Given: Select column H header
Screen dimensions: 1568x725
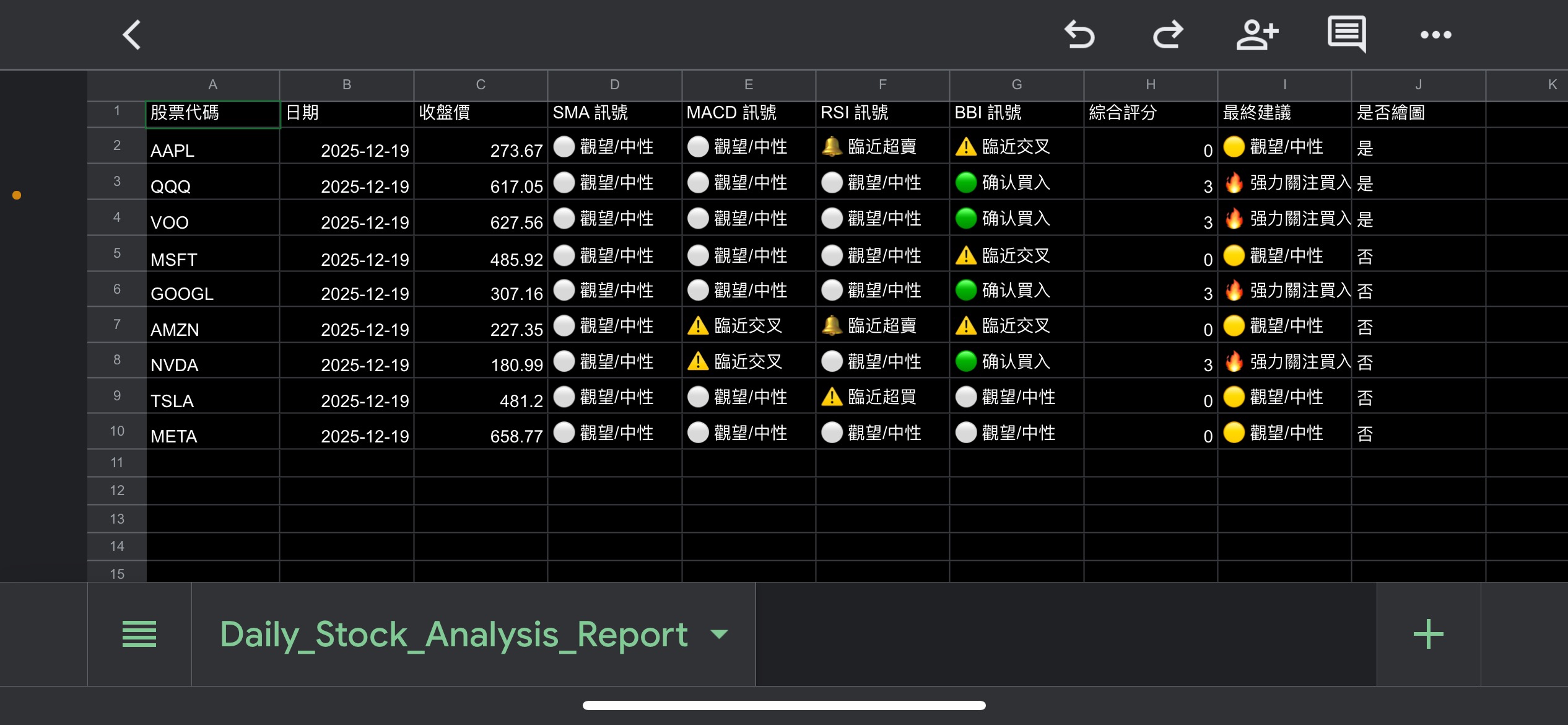Looking at the screenshot, I should pos(1151,85).
